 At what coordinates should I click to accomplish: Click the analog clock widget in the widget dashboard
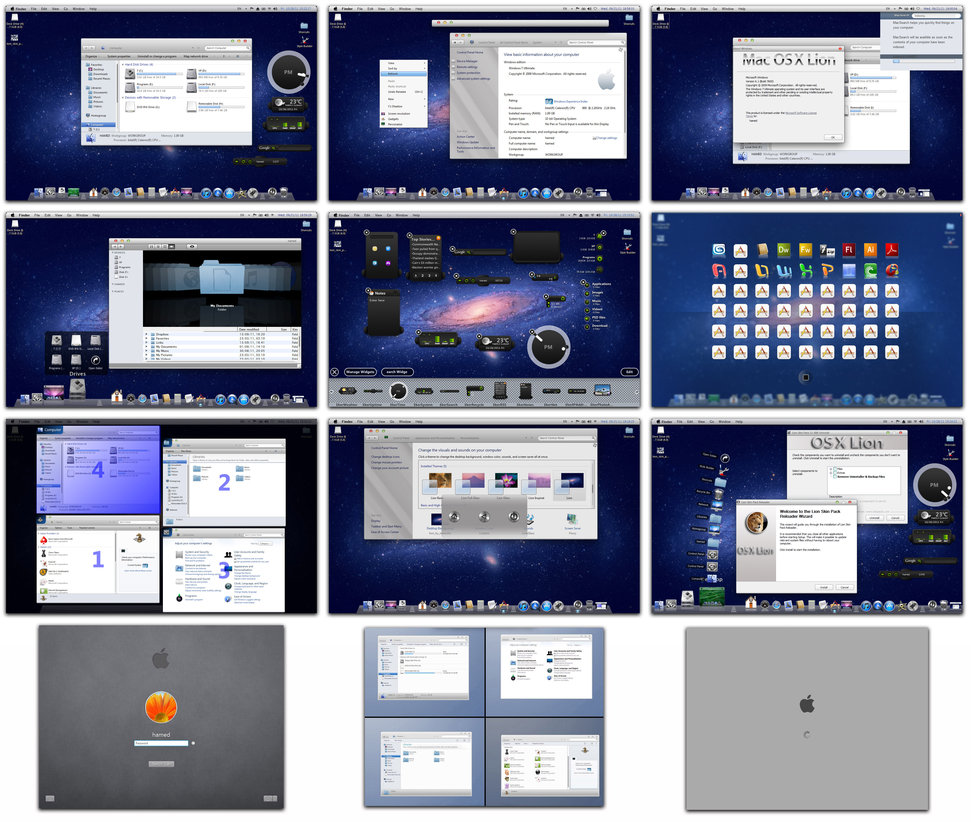(548, 347)
